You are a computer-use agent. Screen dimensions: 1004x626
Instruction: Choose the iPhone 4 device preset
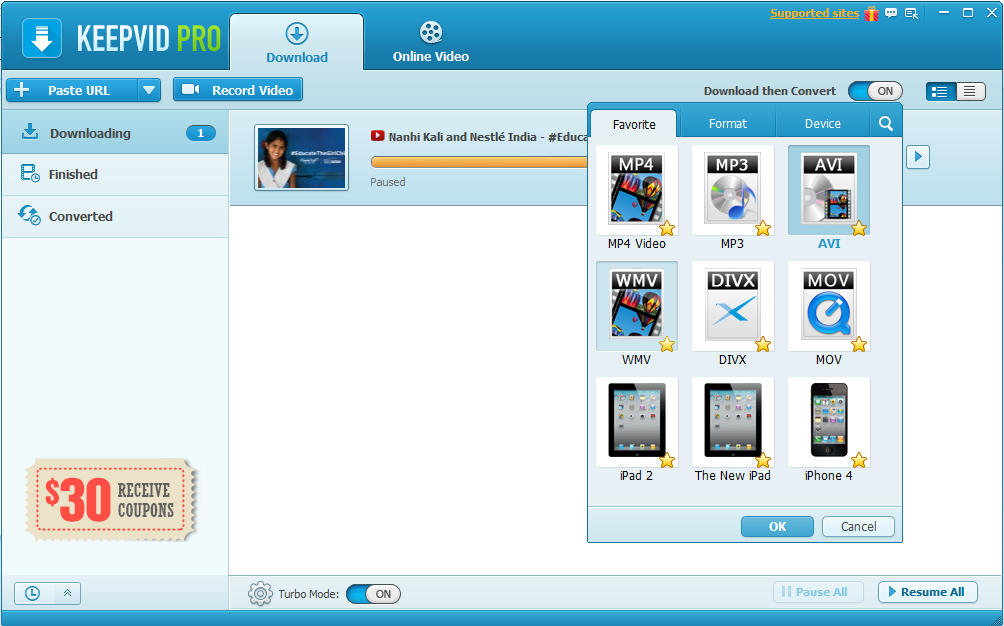pyautogui.click(x=829, y=422)
